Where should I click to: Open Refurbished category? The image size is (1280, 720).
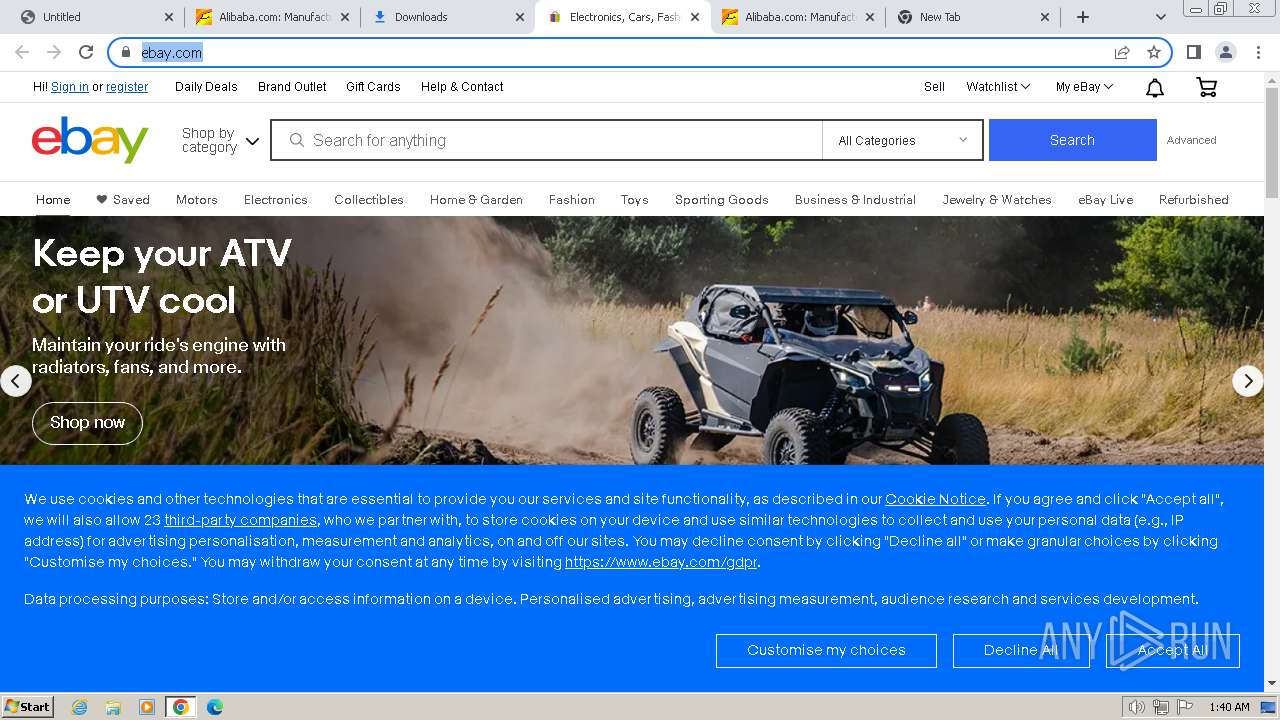point(1194,200)
